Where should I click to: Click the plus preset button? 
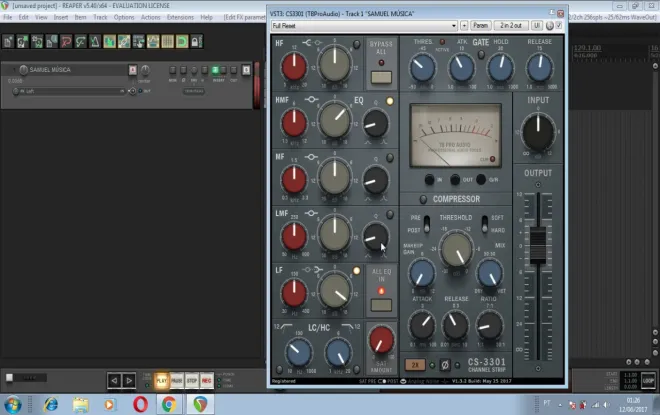464,26
